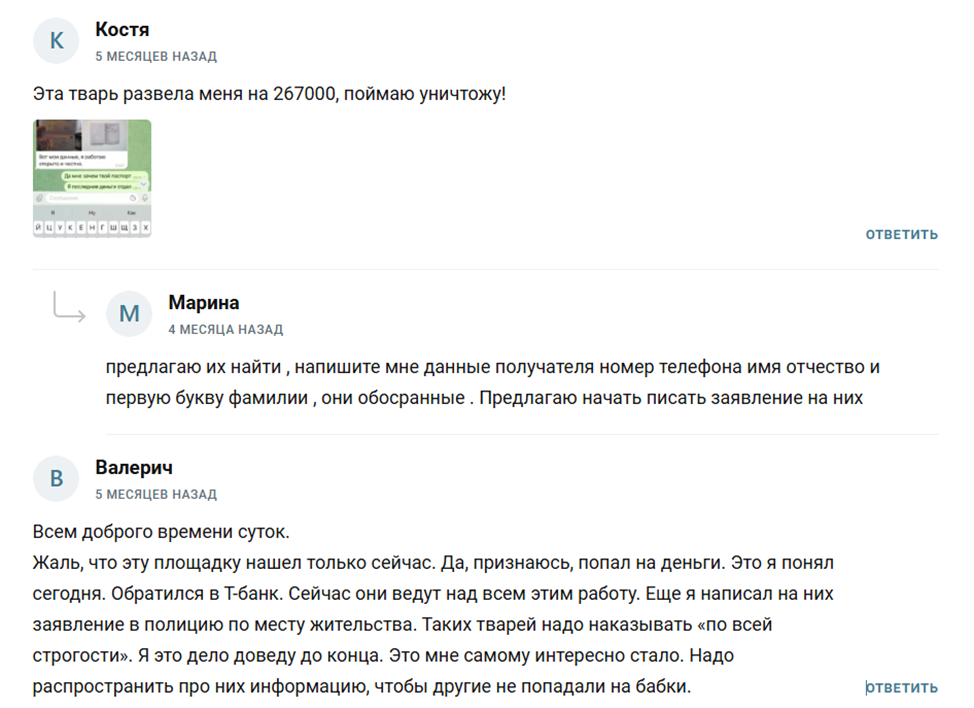Click Костя's "5 месяцев назад" timestamp
The image size is (974, 708).
[156, 57]
